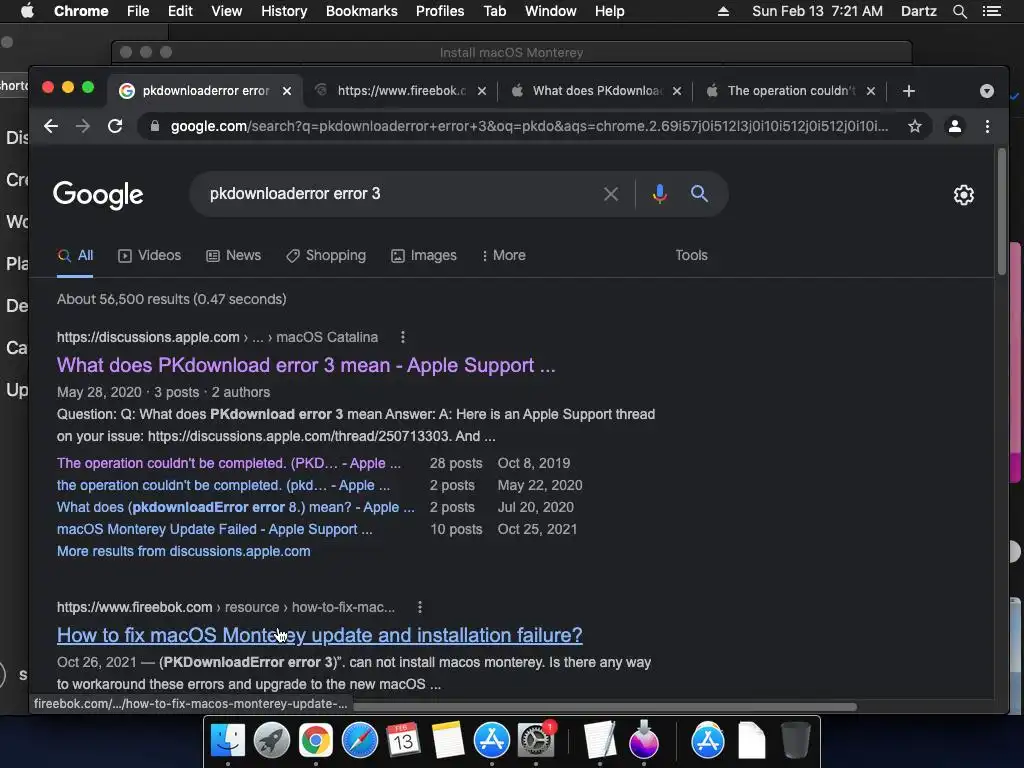This screenshot has height=768, width=1024.
Task: Open Chrome's three-dot menu
Action: pos(987,126)
